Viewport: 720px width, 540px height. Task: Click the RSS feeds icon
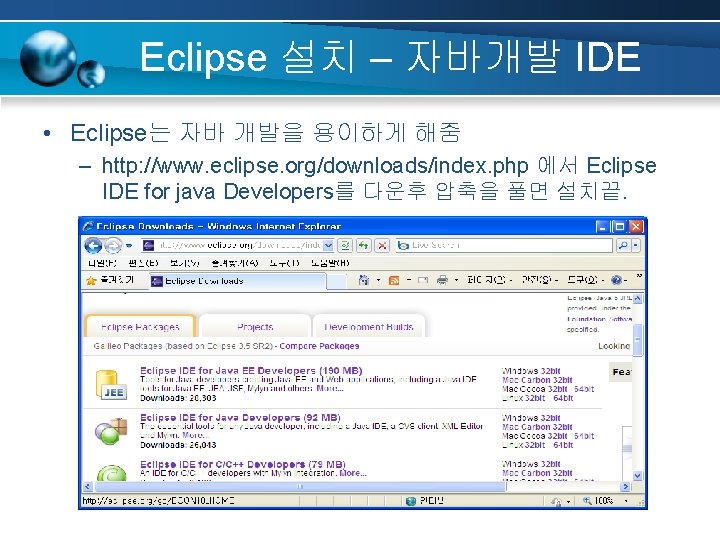click(x=394, y=280)
